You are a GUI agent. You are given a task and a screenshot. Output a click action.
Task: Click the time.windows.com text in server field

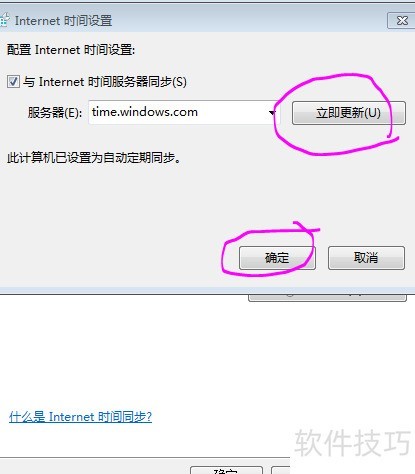145,112
